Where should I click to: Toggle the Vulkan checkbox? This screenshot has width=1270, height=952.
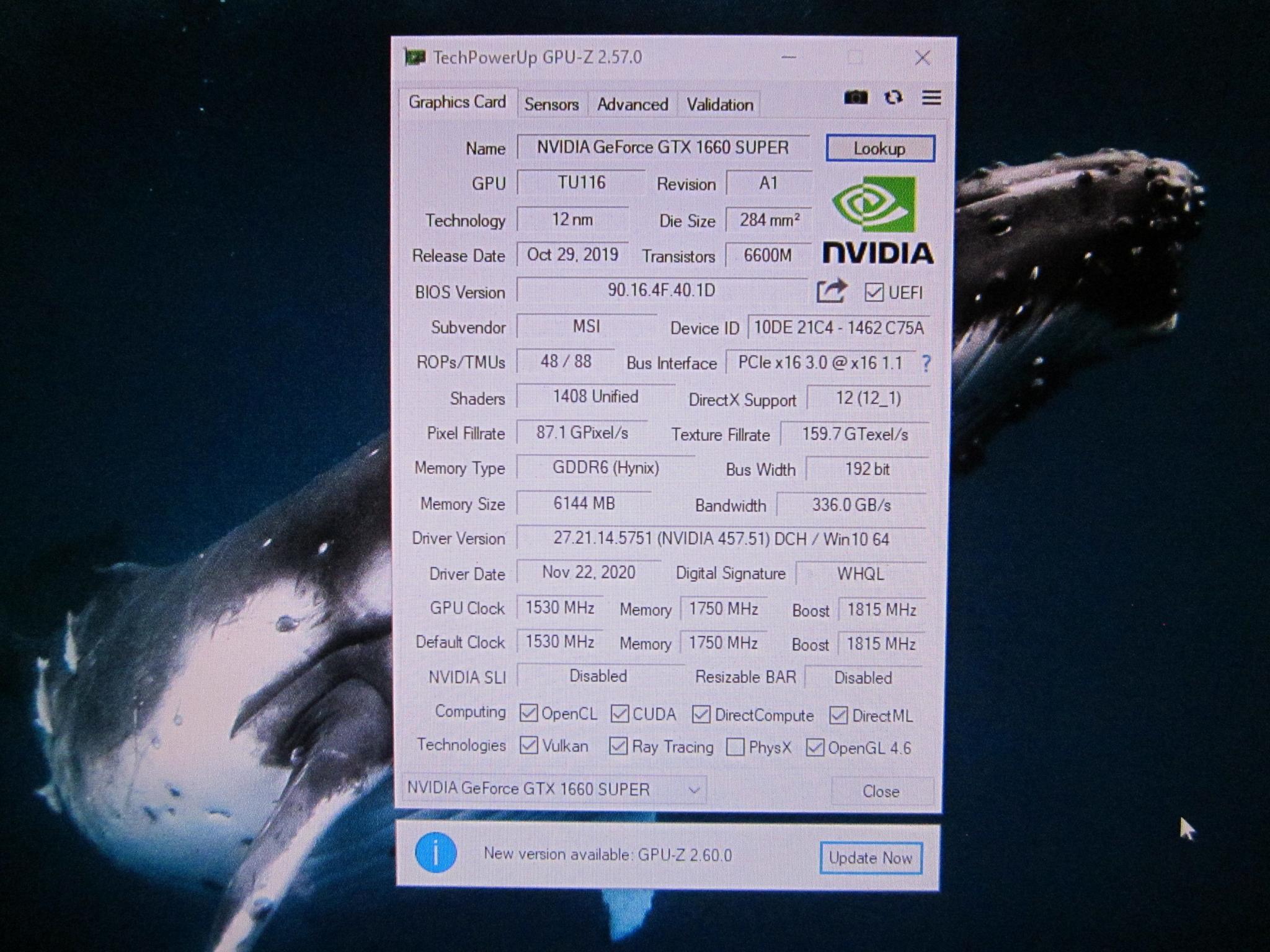528,745
